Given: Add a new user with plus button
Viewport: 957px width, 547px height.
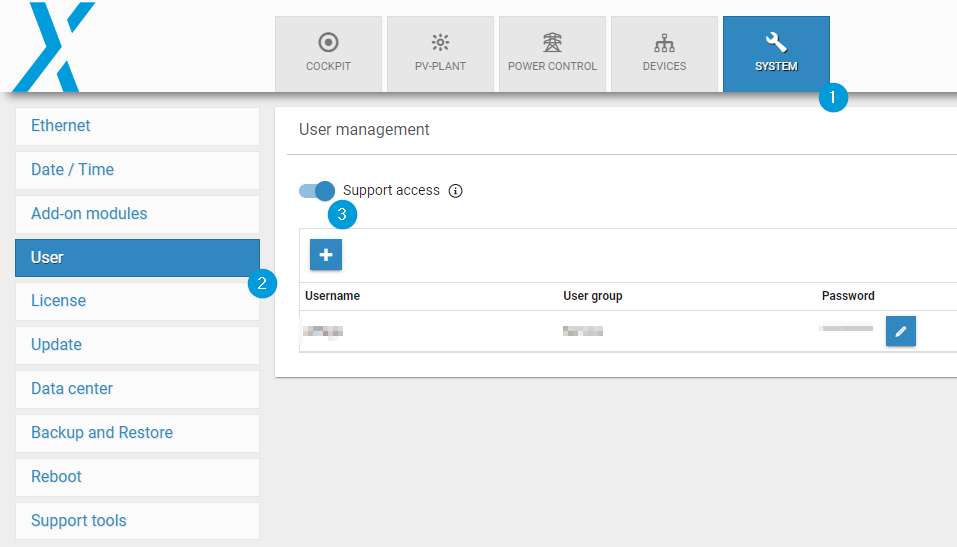Looking at the screenshot, I should (326, 255).
